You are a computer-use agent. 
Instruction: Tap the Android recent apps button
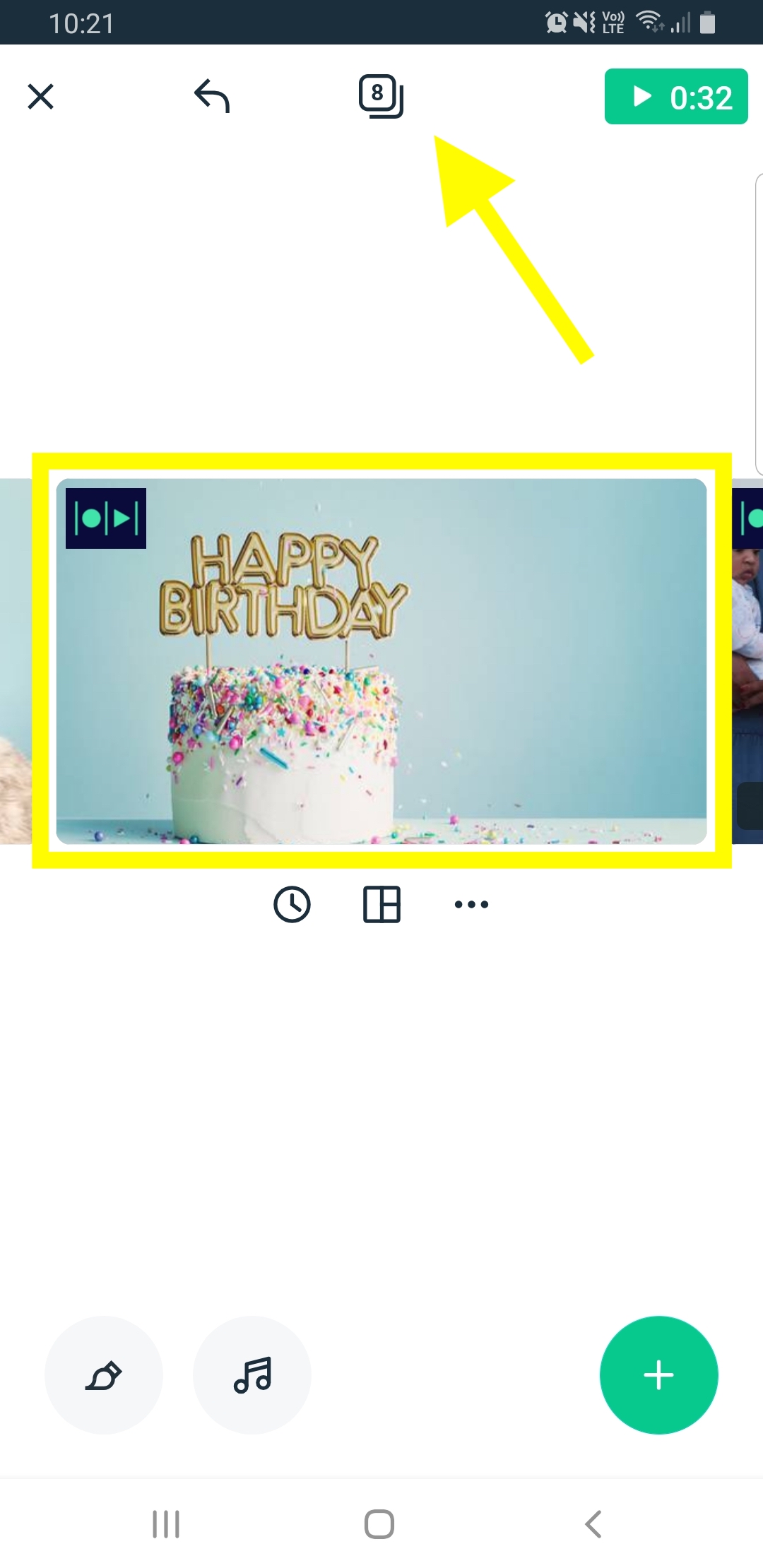point(166,1524)
